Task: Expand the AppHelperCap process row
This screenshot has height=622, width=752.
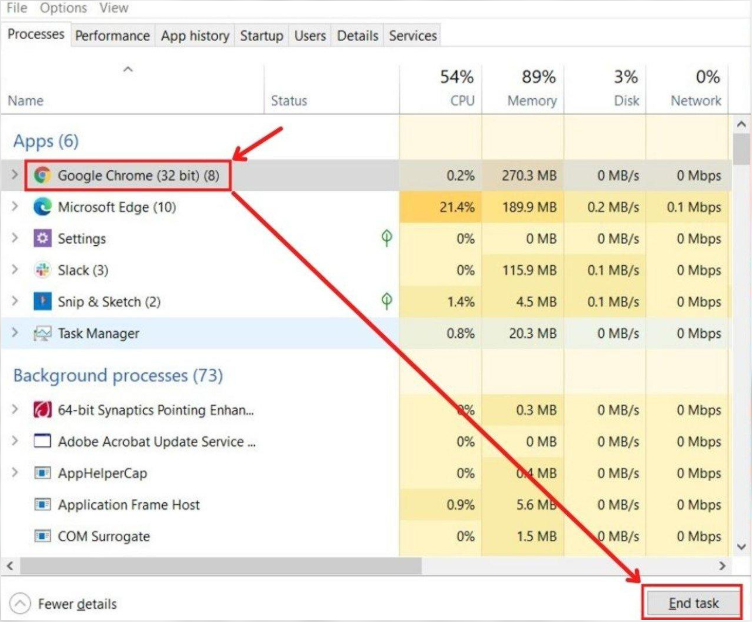Action: pyautogui.click(x=15, y=472)
